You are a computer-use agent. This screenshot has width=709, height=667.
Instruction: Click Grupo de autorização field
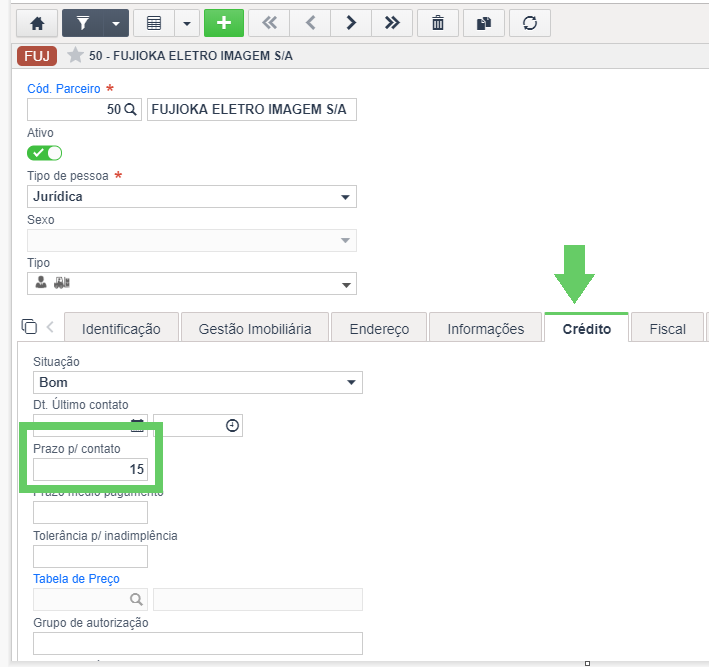point(198,643)
